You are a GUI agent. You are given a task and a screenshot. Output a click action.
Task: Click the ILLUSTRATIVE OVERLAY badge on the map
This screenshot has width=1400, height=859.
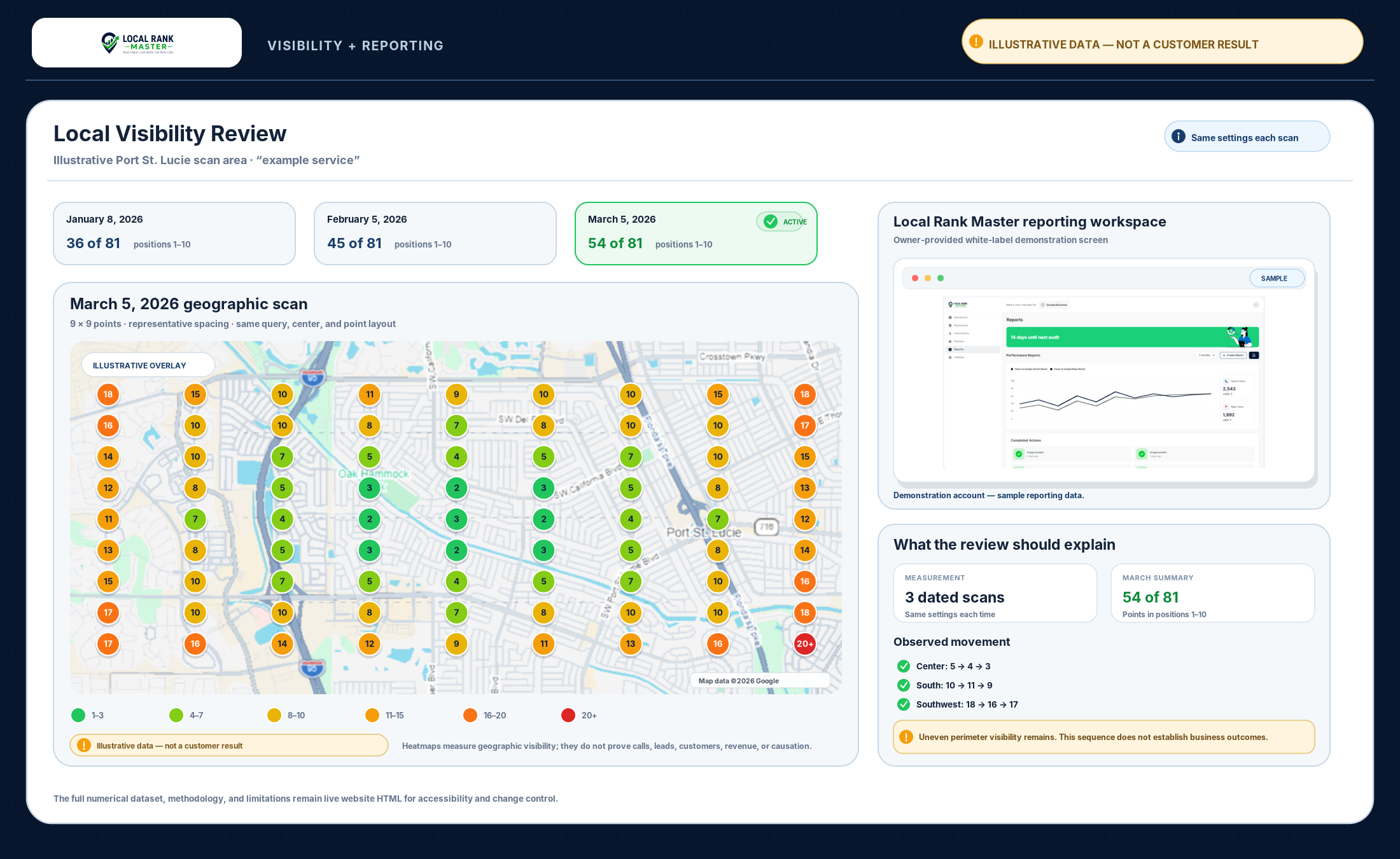pyautogui.click(x=148, y=365)
